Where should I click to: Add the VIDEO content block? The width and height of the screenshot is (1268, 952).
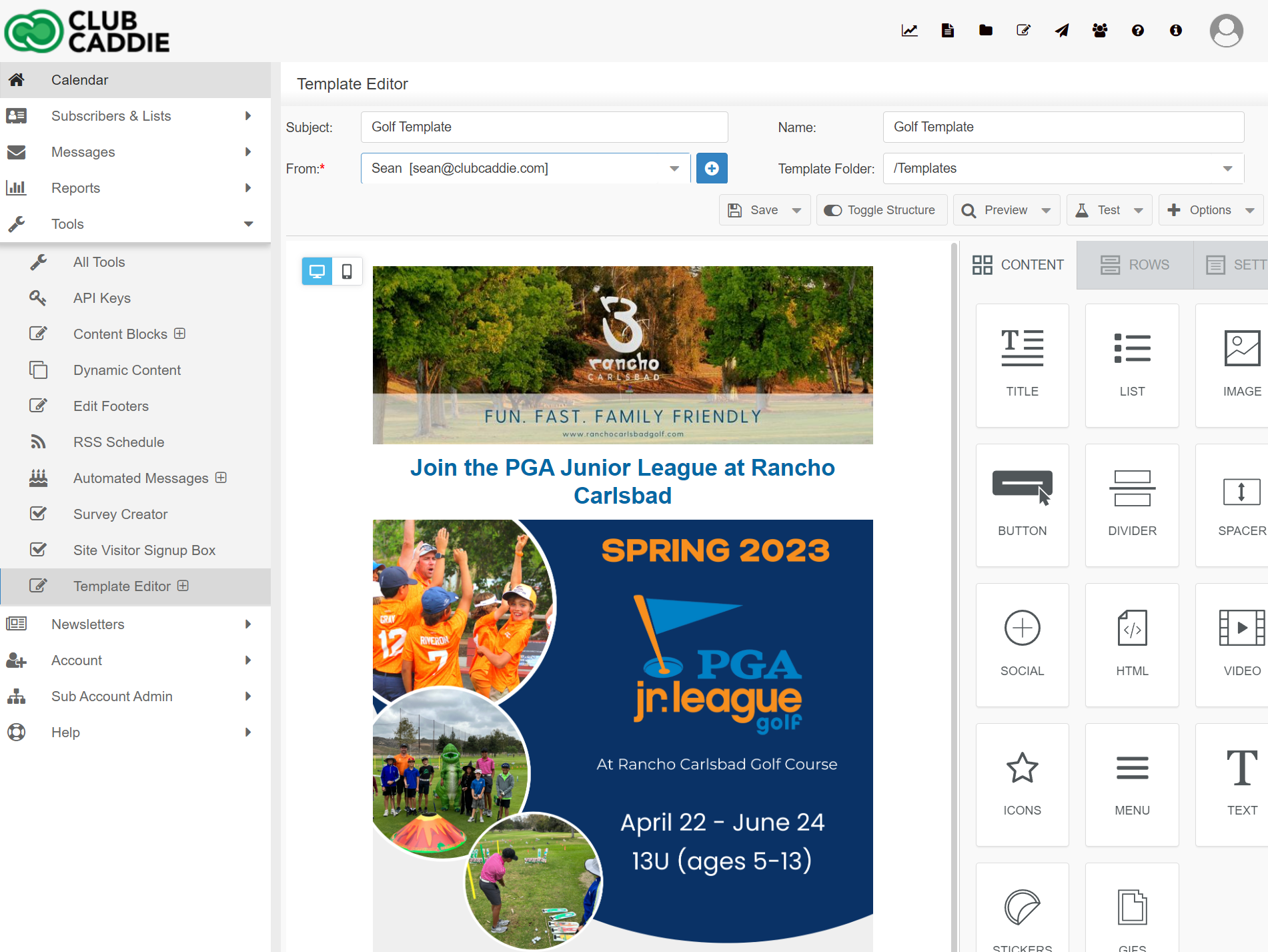pos(1233,645)
